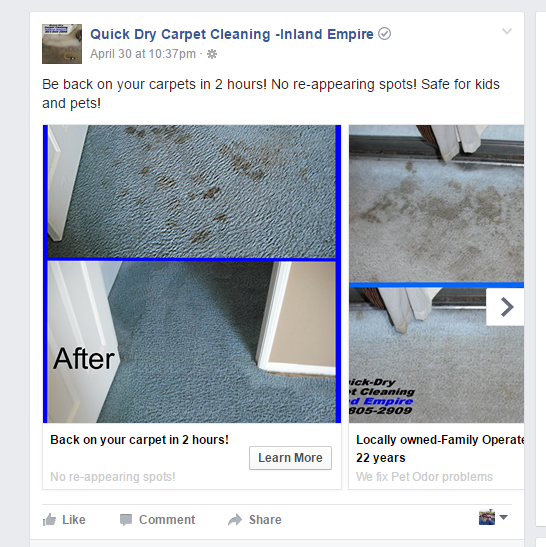This screenshot has height=547, width=546.
Task: Click the 'Locally owned-Family Operated' headline
Action: pyautogui.click(x=440, y=440)
